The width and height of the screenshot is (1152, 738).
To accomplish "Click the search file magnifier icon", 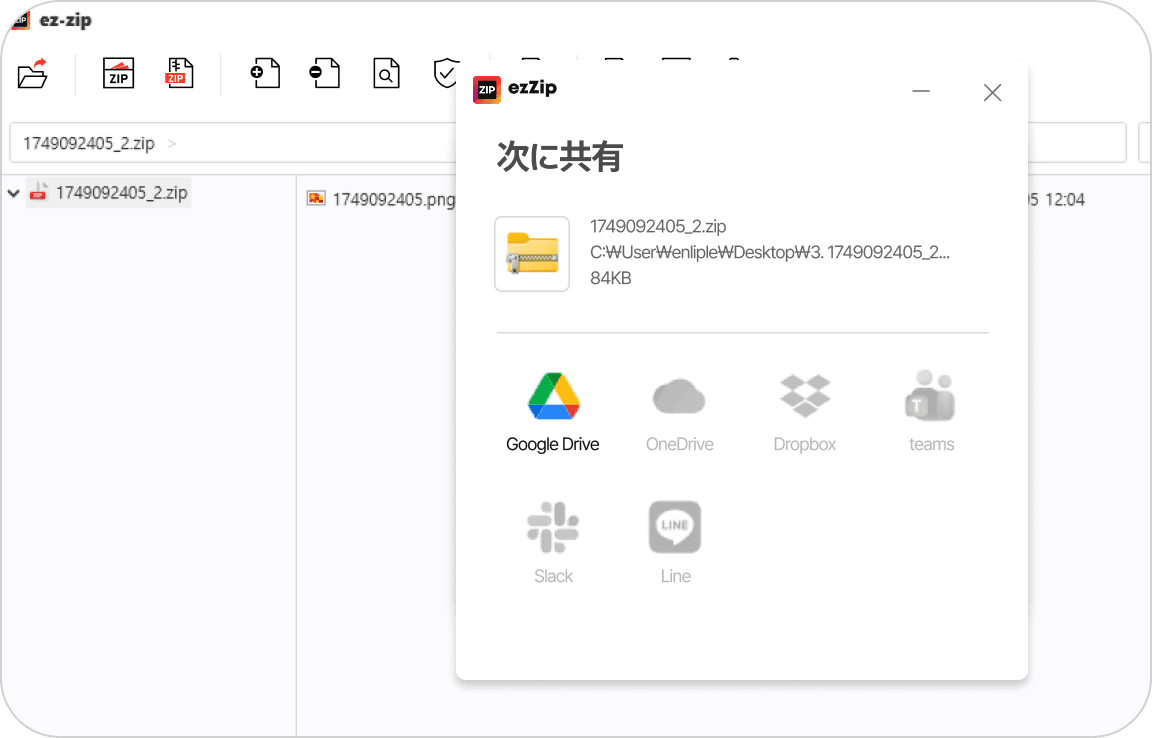I will [386, 74].
